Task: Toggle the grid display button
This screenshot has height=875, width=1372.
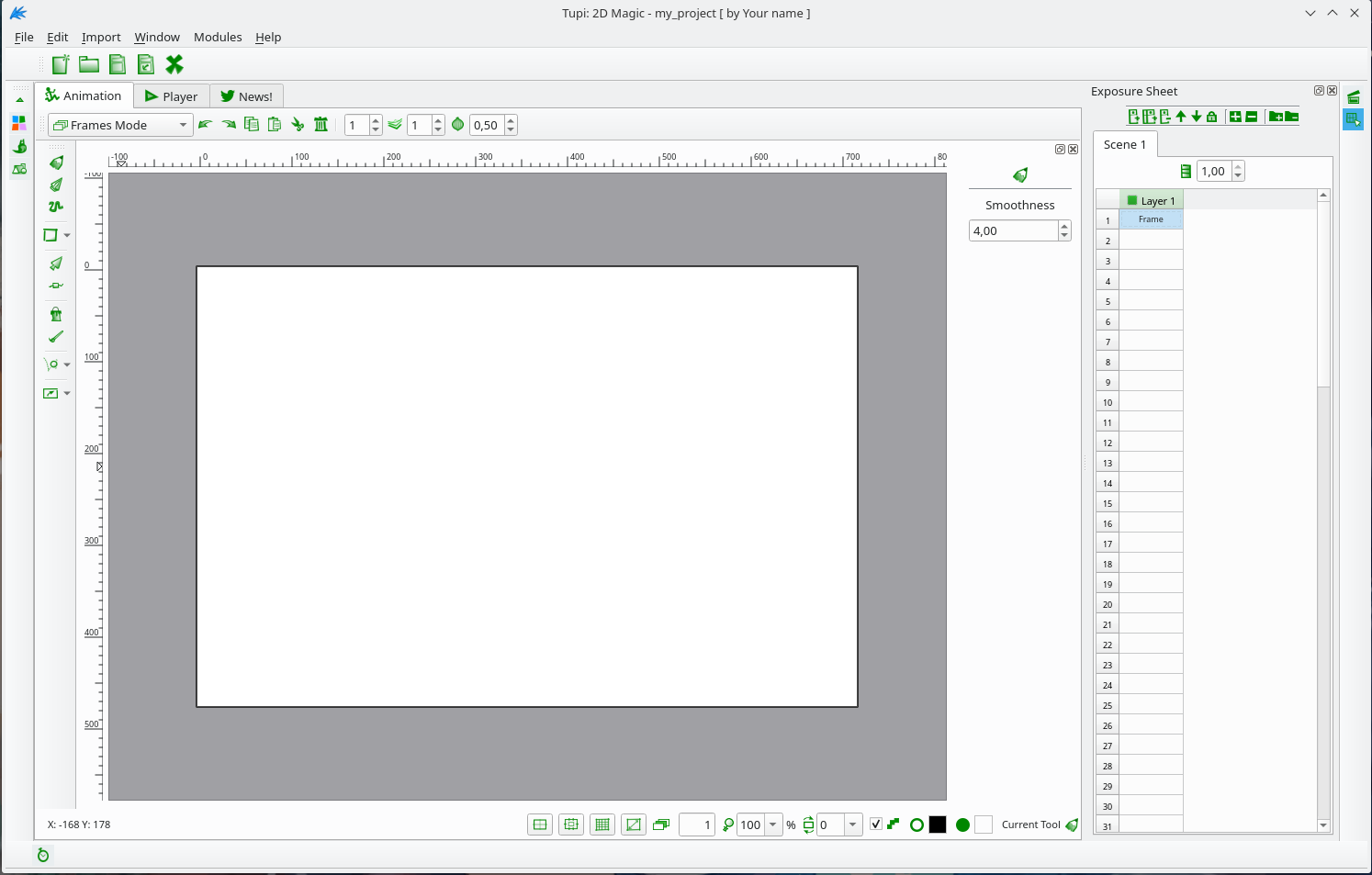Action: [602, 825]
